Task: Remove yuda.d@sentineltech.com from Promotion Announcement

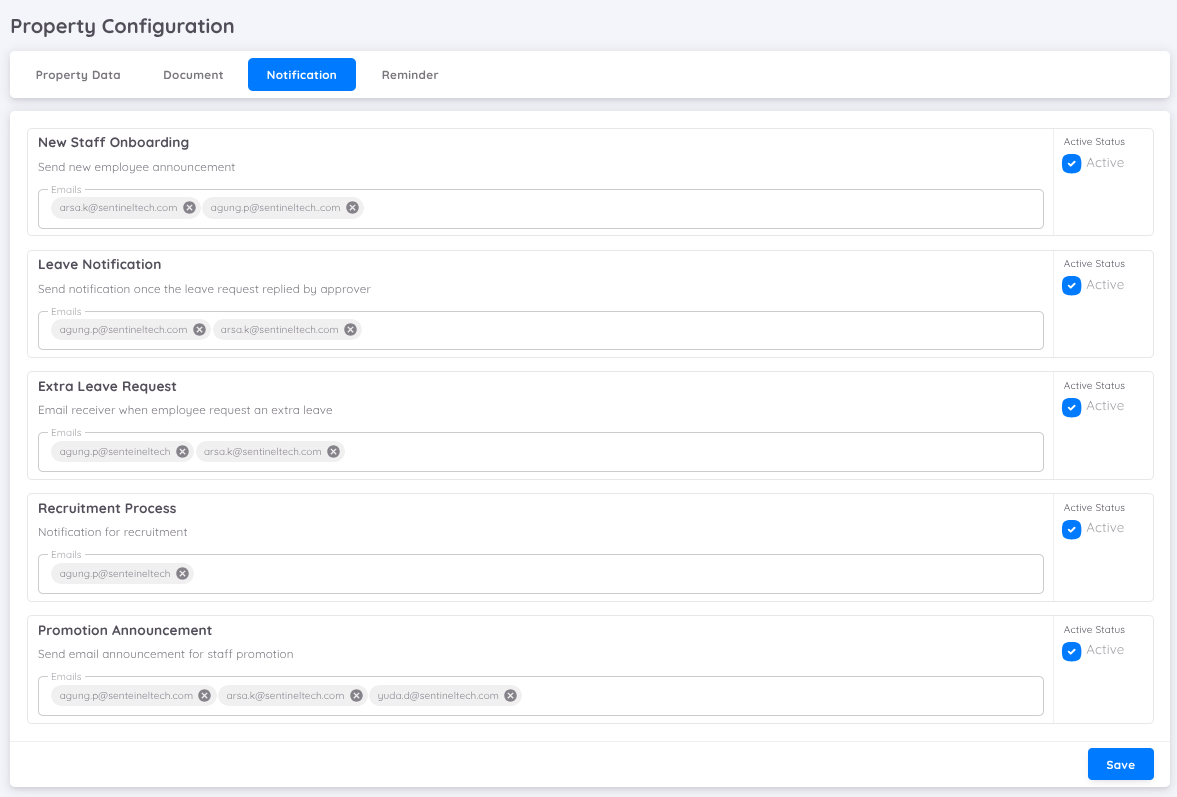Action: pos(509,695)
